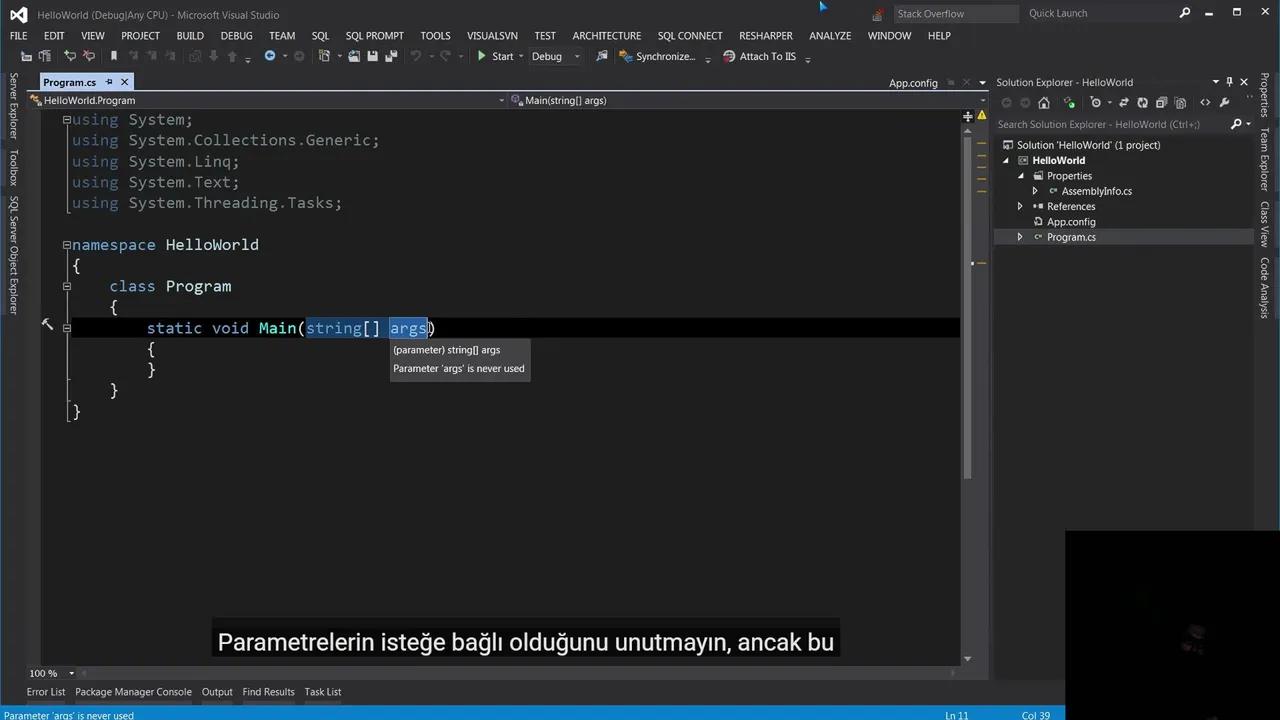The height and width of the screenshot is (720, 1280).
Task: Open the Team Explorer side tab
Action: (x=1265, y=158)
